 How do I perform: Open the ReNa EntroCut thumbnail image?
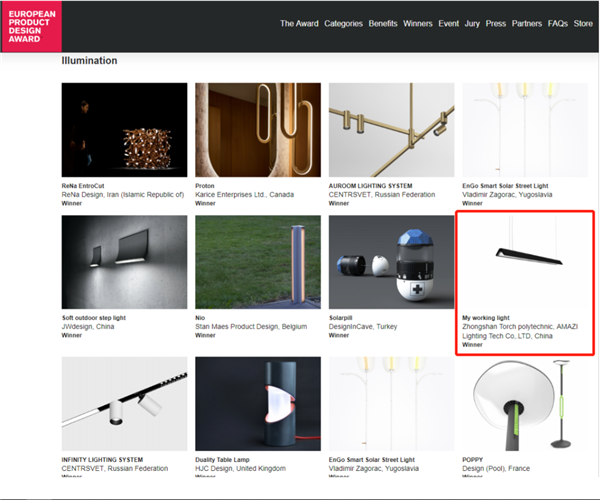coord(124,130)
